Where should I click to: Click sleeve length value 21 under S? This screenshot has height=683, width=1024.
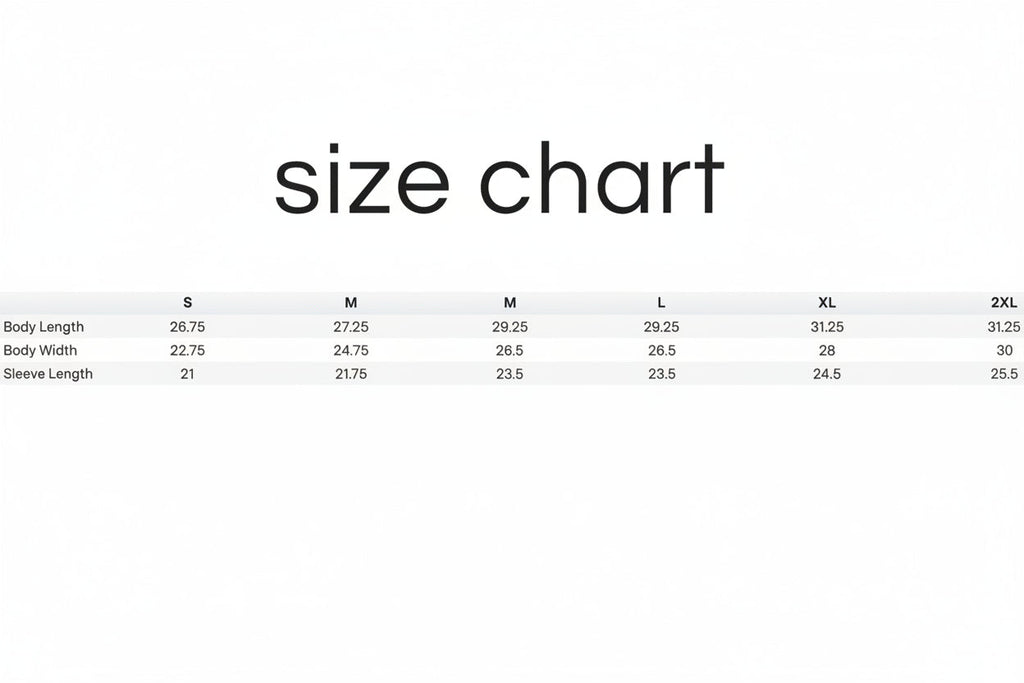coord(188,374)
